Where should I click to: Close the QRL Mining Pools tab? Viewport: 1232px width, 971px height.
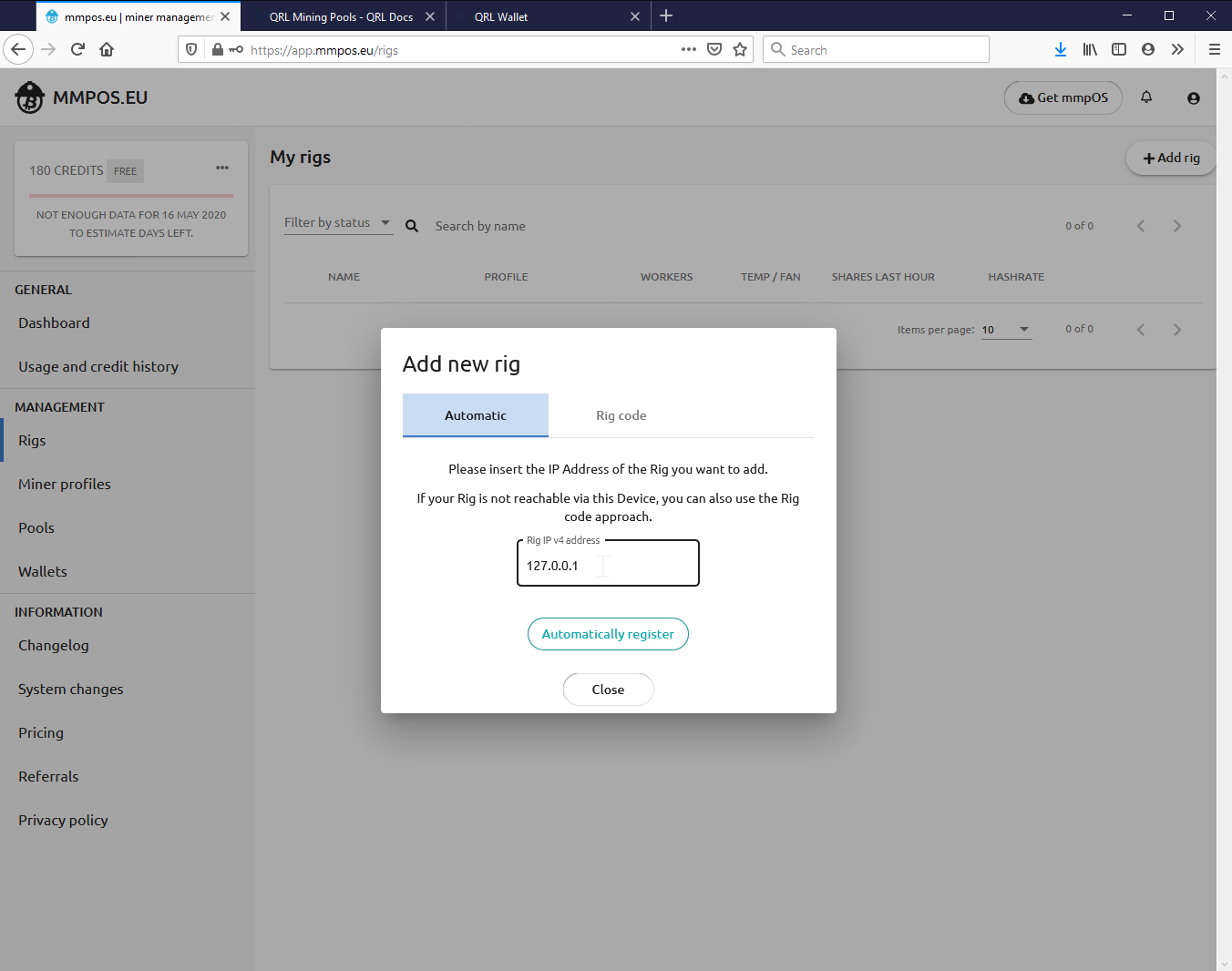(430, 16)
